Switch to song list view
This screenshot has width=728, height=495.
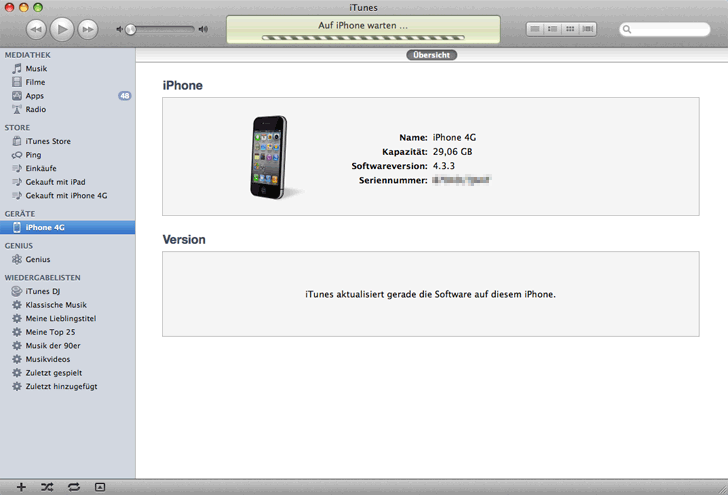pos(535,29)
